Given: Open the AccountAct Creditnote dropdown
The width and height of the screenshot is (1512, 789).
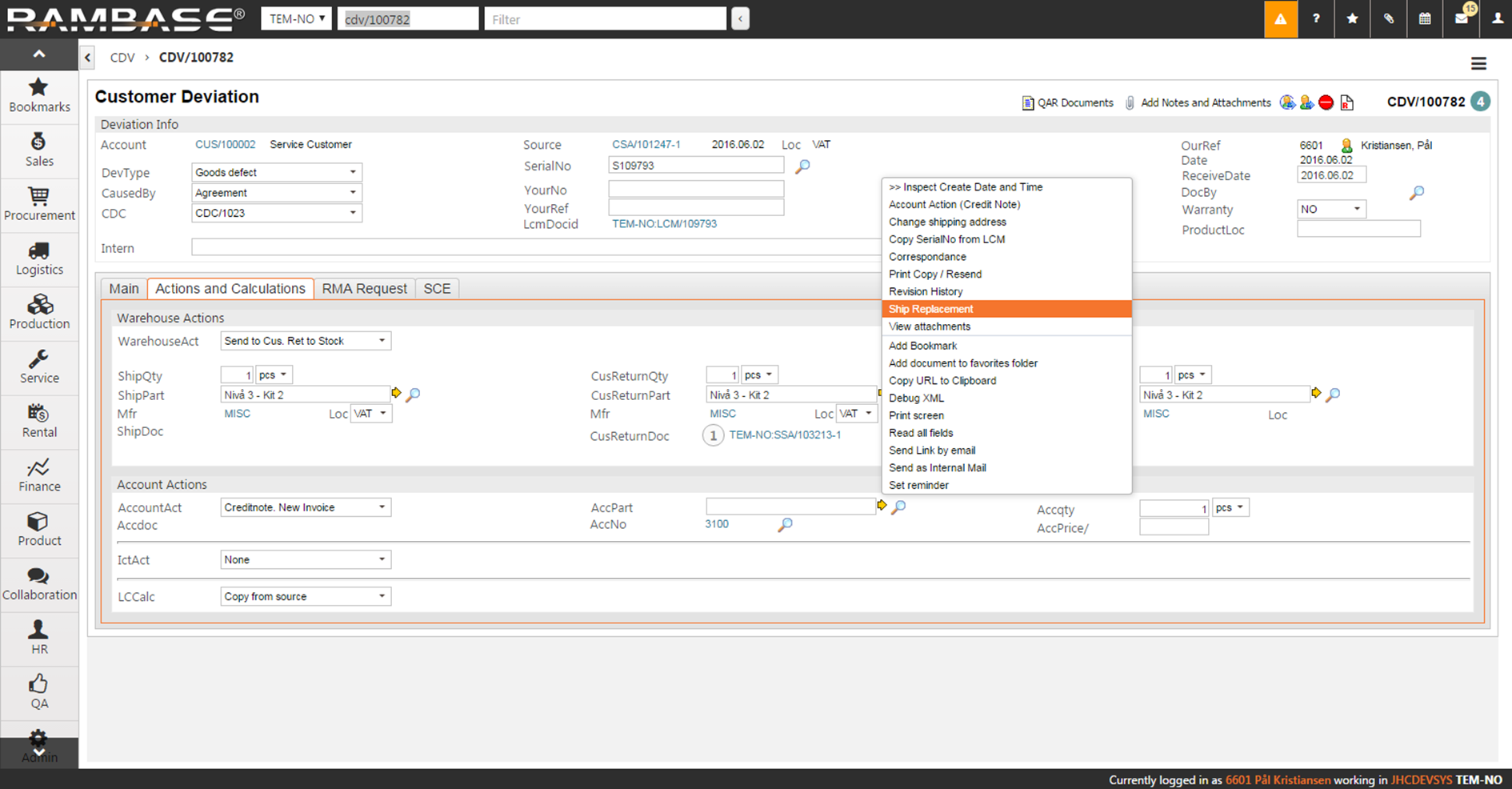Looking at the screenshot, I should [x=306, y=507].
